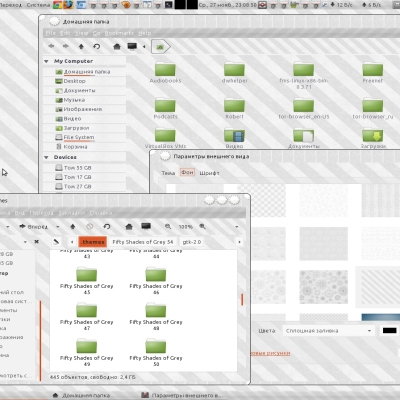This screenshot has height=400, width=400.
Task: Open Fifty Shades of Grey 45 folder
Action: pyautogui.click(x=86, y=281)
